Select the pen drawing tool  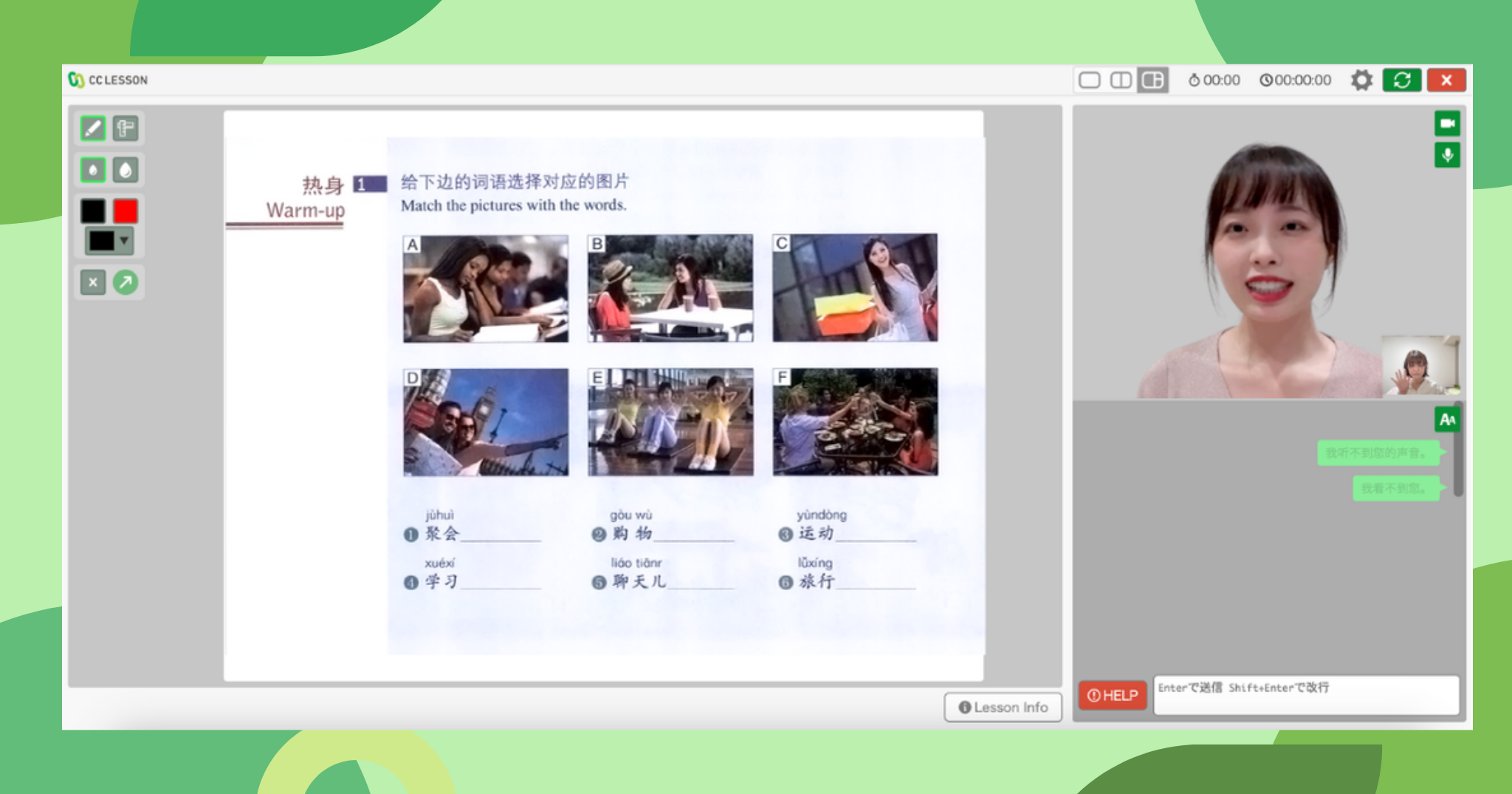pyautogui.click(x=93, y=129)
